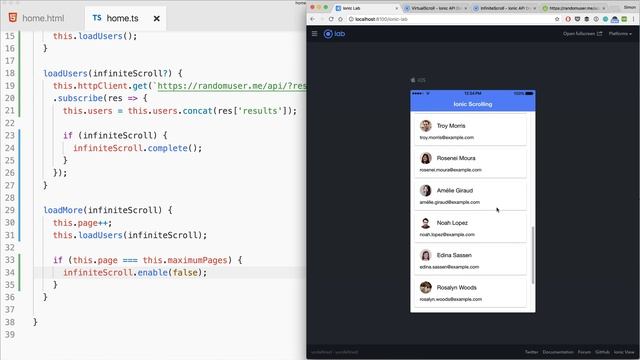Click Rosalyn Woods's avatar
Screen dimensions: 640x360
click(x=426, y=287)
